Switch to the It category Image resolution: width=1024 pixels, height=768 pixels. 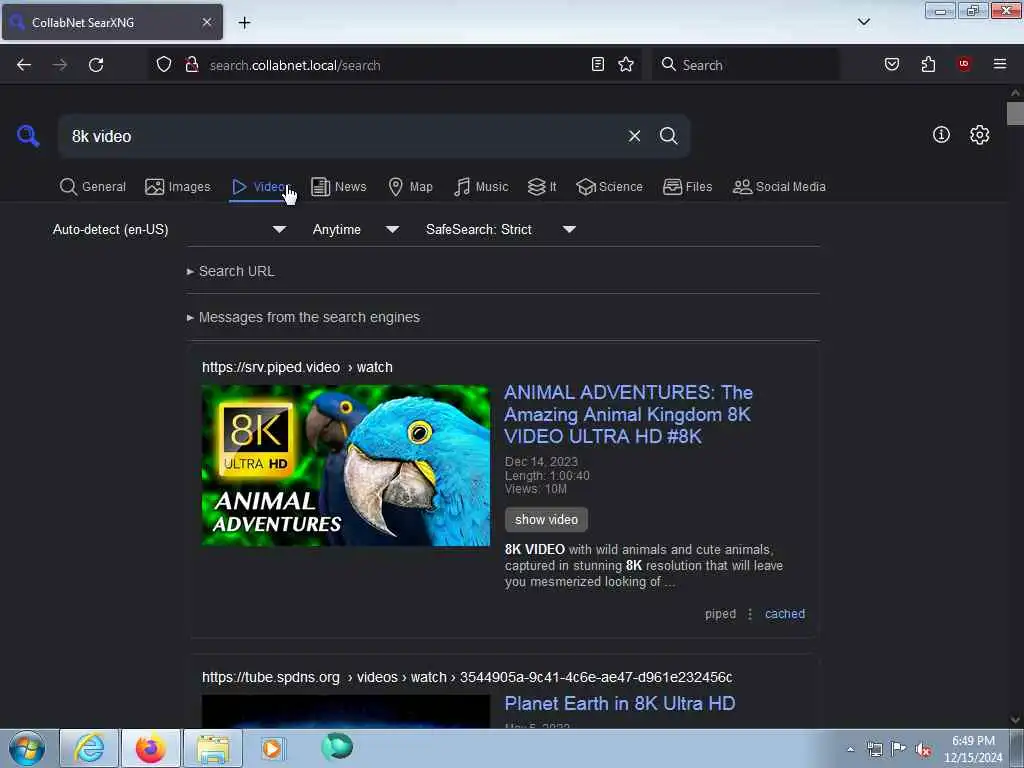tap(542, 187)
